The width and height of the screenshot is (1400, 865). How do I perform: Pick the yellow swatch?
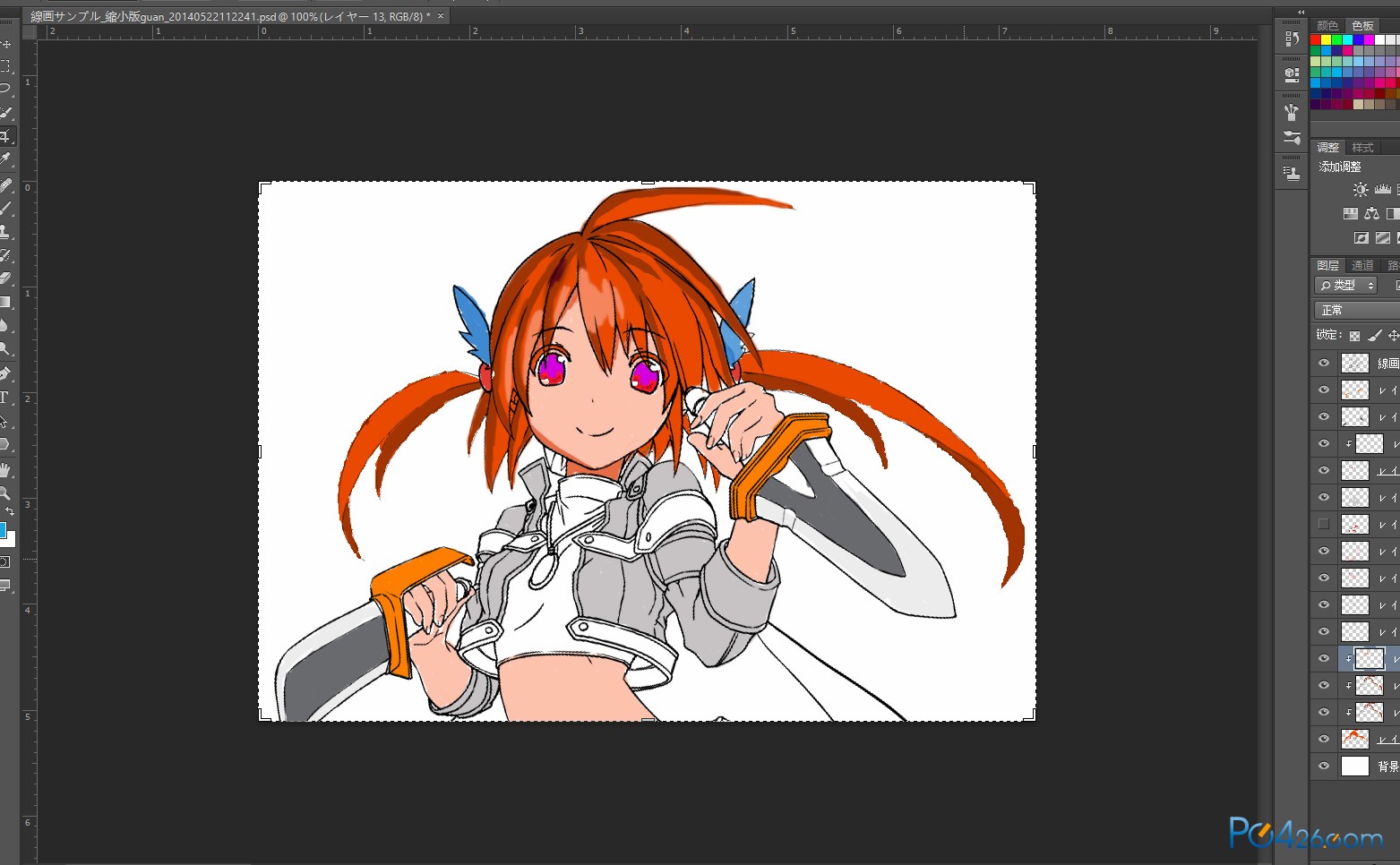(1326, 39)
